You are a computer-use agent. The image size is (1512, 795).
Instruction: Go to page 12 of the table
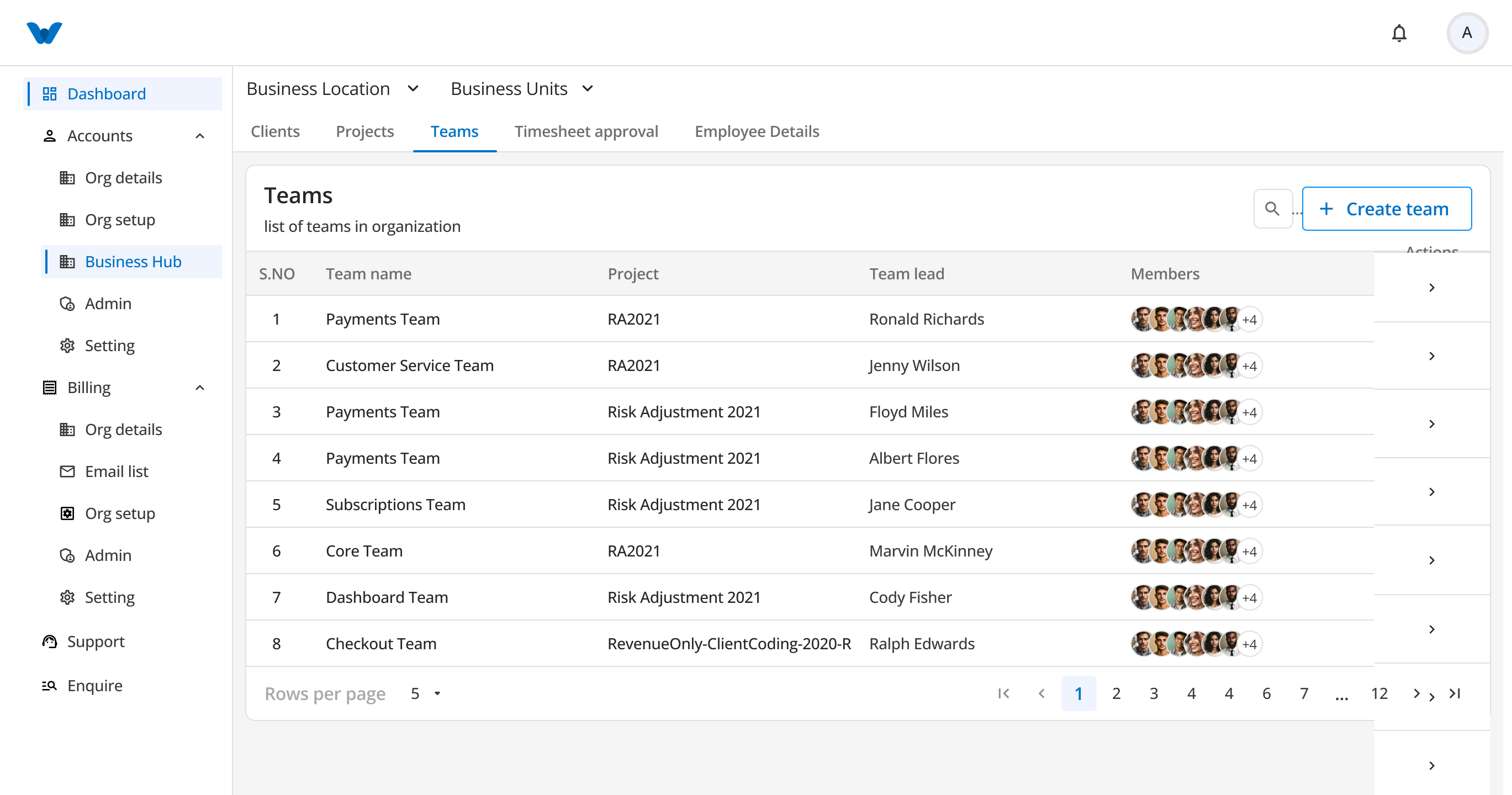[x=1379, y=693]
